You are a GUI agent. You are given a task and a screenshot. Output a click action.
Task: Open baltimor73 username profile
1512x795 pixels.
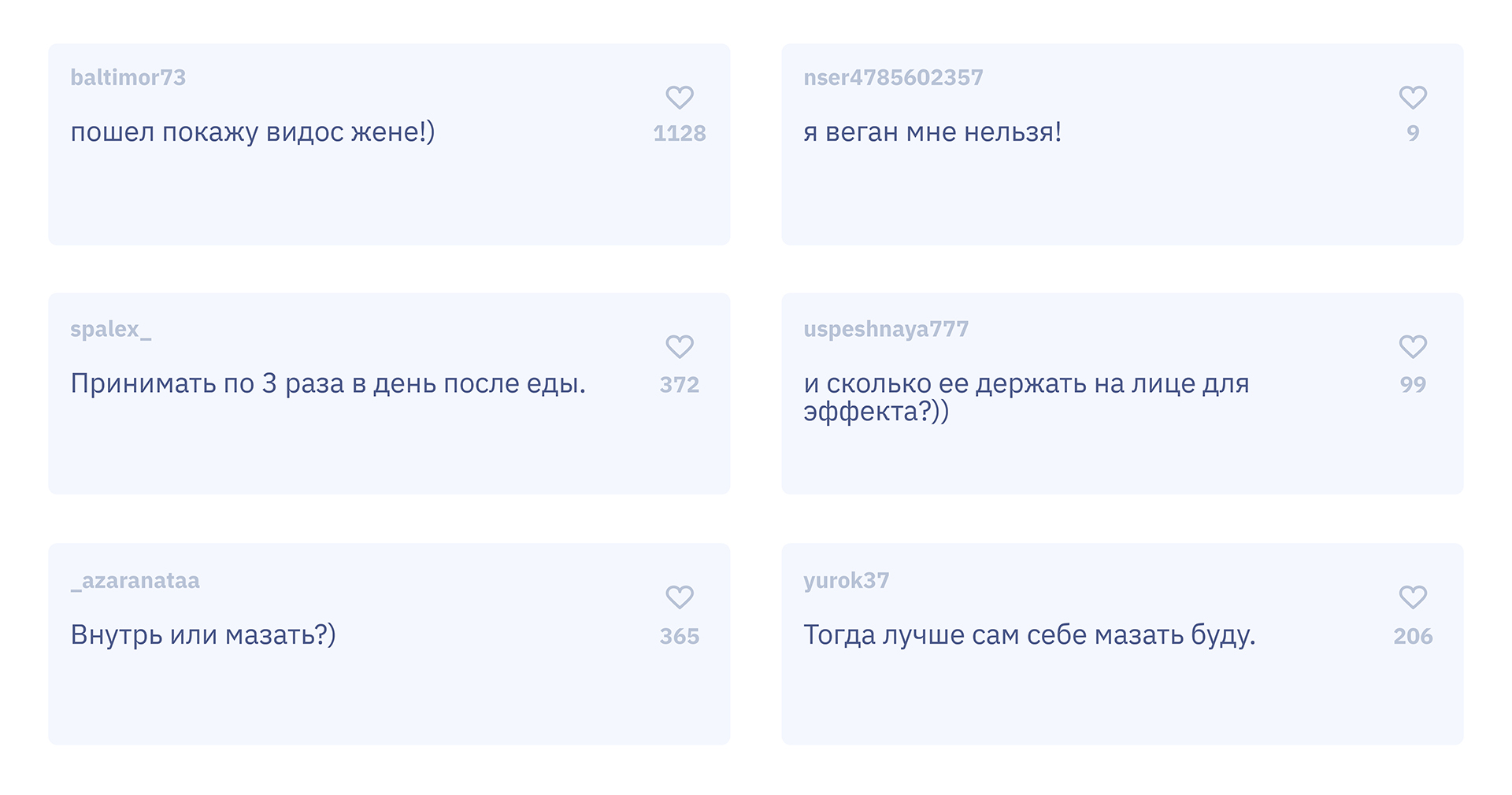(x=128, y=77)
